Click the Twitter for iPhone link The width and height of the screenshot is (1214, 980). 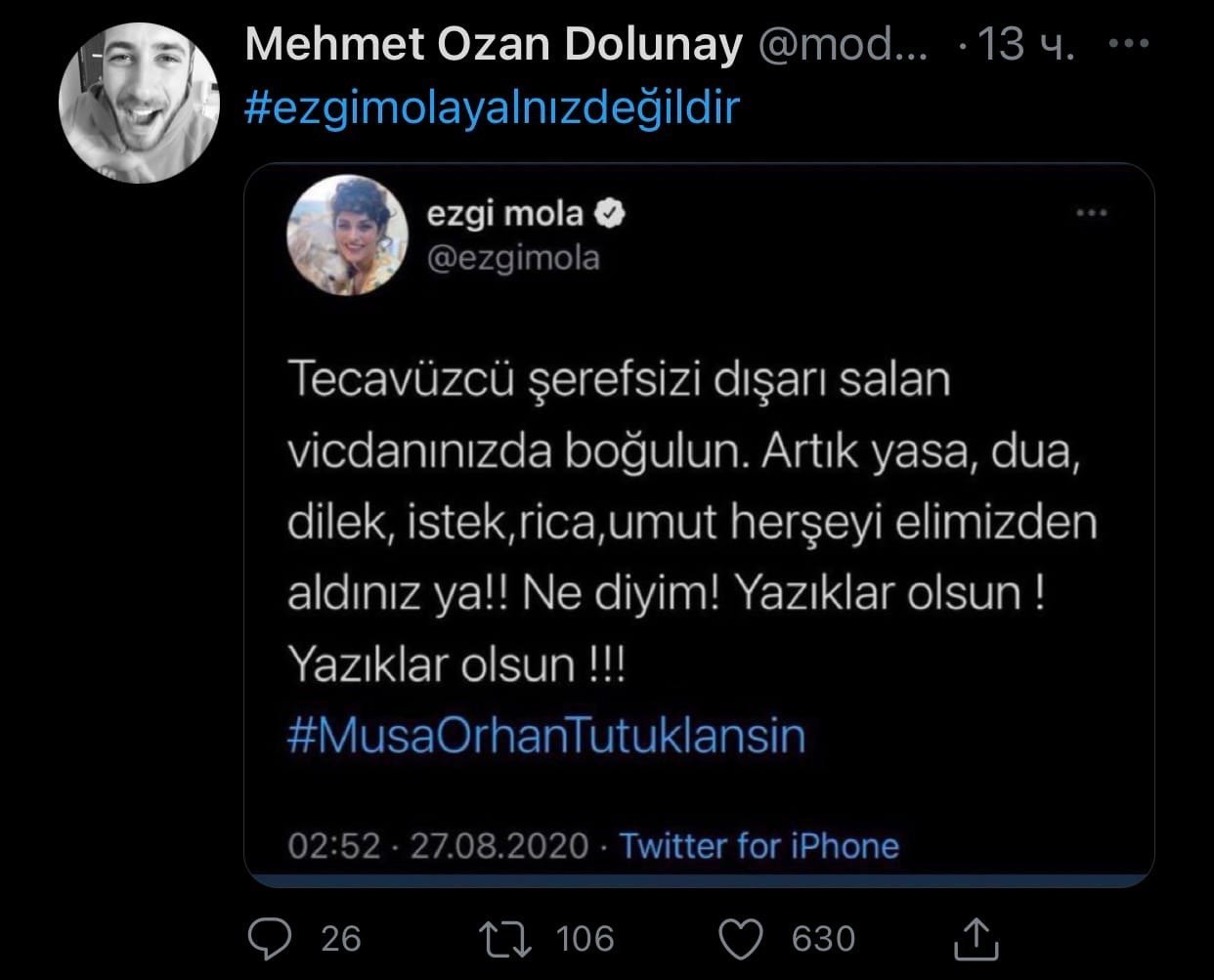pyautogui.click(x=759, y=845)
